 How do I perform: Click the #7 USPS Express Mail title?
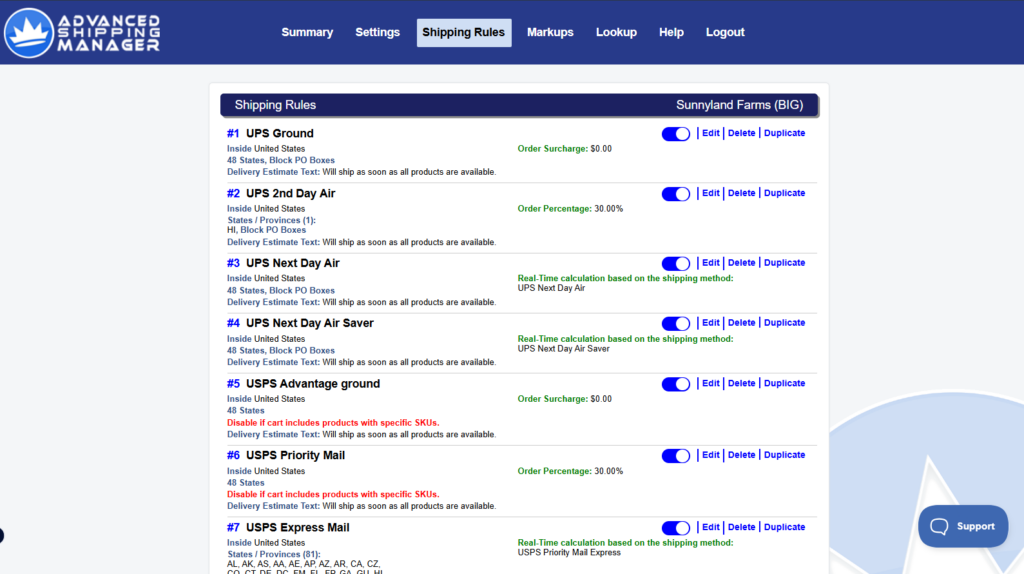coord(288,528)
